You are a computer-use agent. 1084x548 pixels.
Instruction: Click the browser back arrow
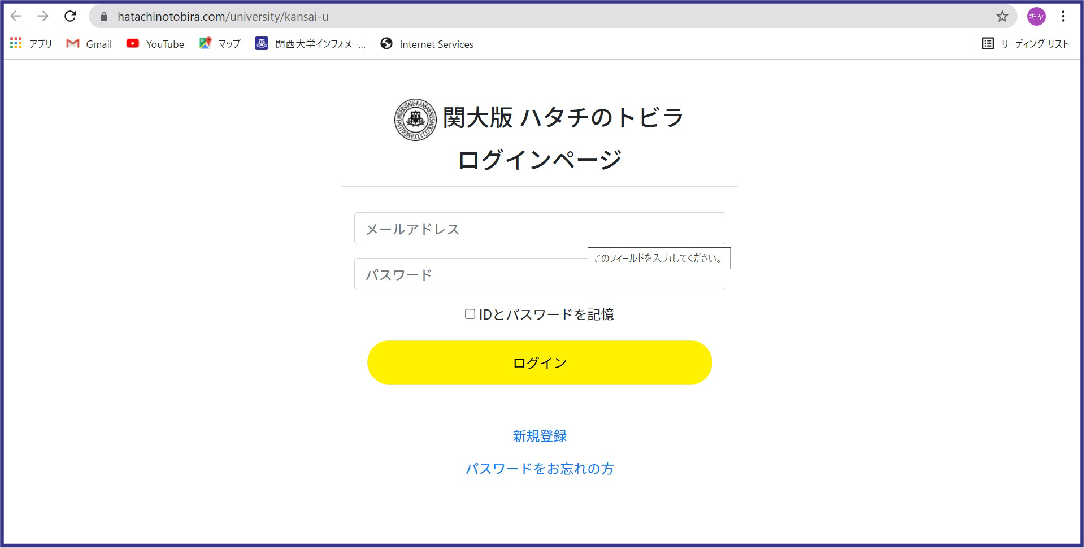tap(16, 17)
